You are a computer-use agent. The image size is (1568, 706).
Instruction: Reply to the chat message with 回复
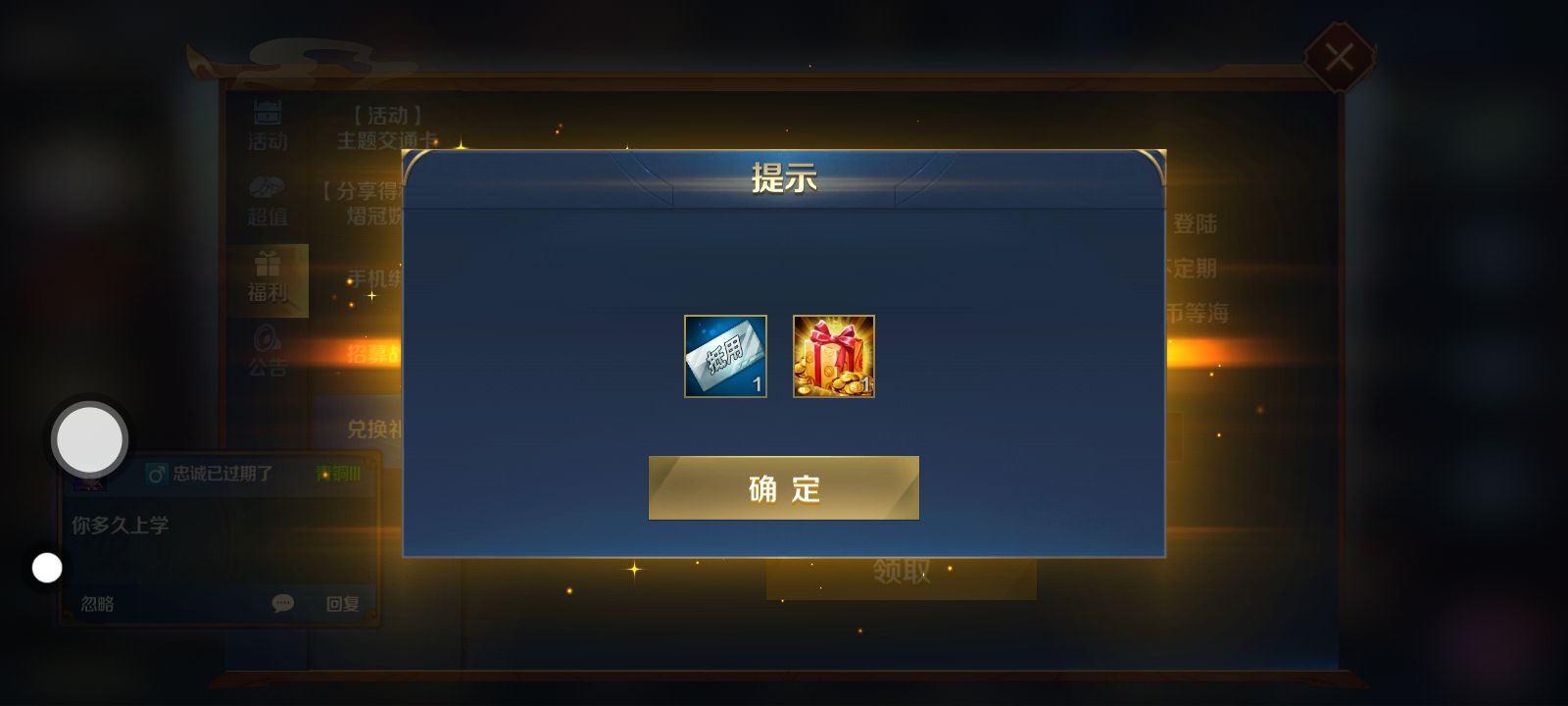coord(342,604)
